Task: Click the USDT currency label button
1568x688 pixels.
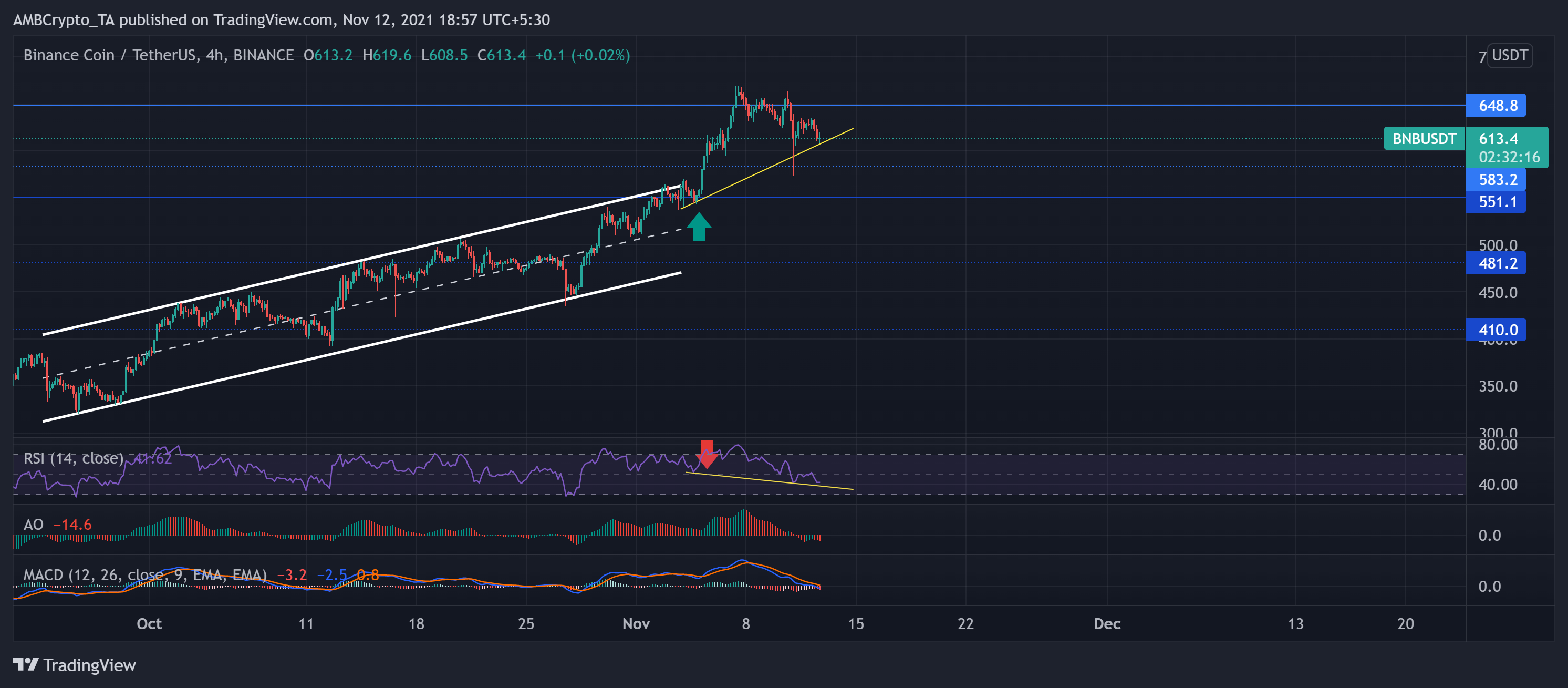Action: [1510, 55]
